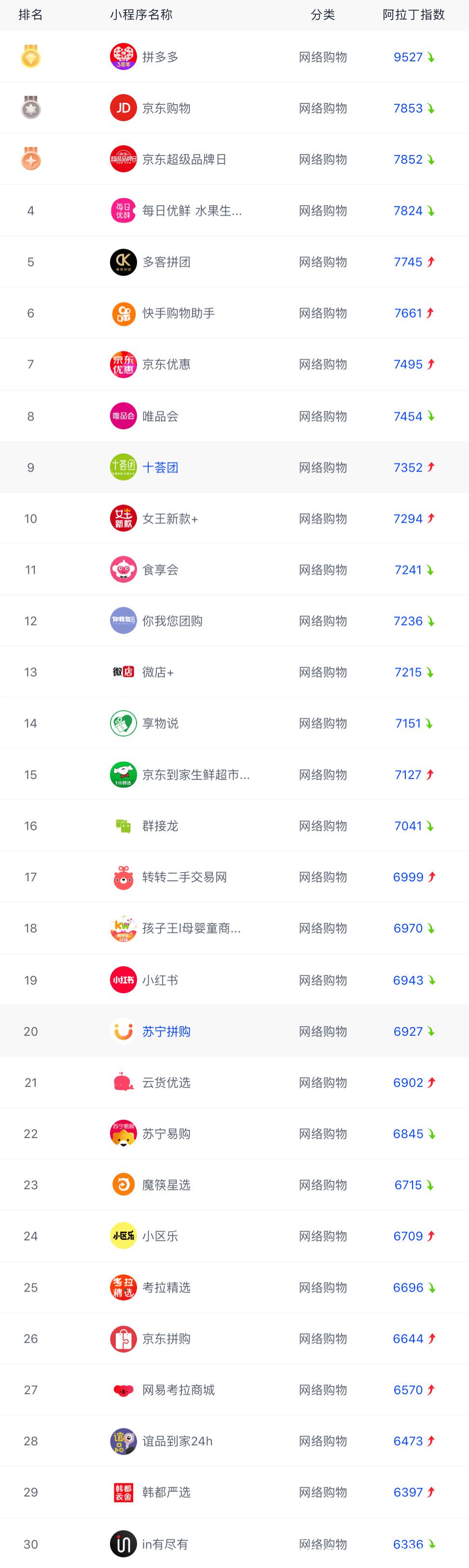The image size is (469, 1568).
Task: Click the 小程序名称 column header
Action: click(x=141, y=14)
